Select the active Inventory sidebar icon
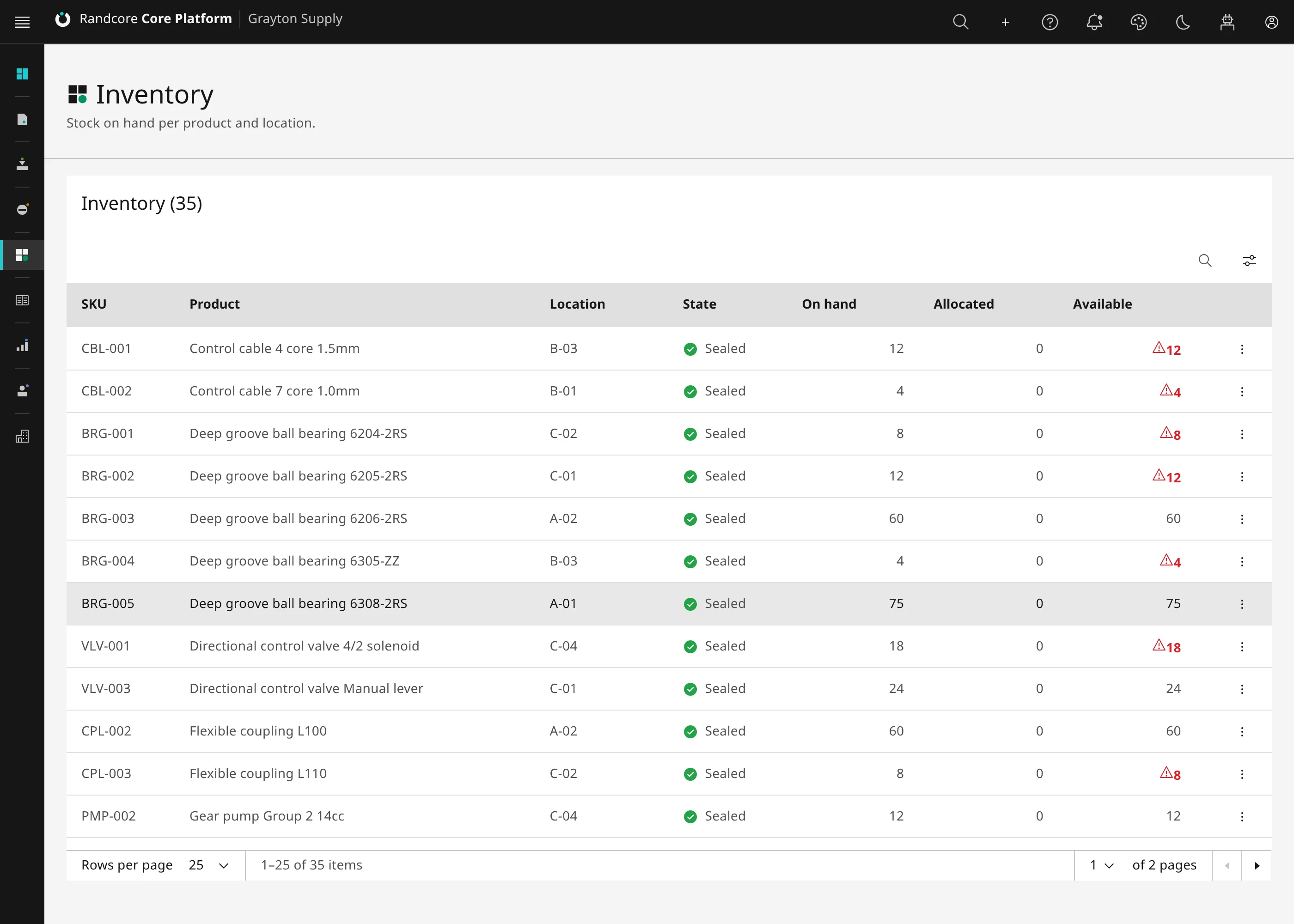 point(22,255)
